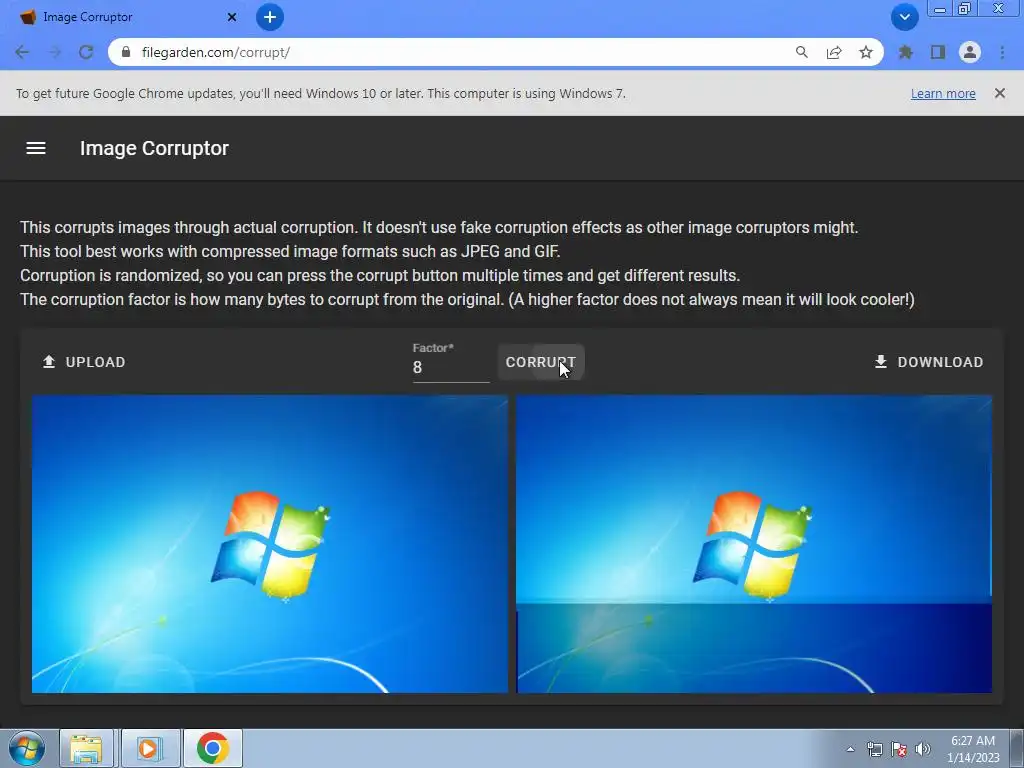The width and height of the screenshot is (1024, 768).
Task: Select the Image Corruptor browser tab
Action: pos(127,17)
